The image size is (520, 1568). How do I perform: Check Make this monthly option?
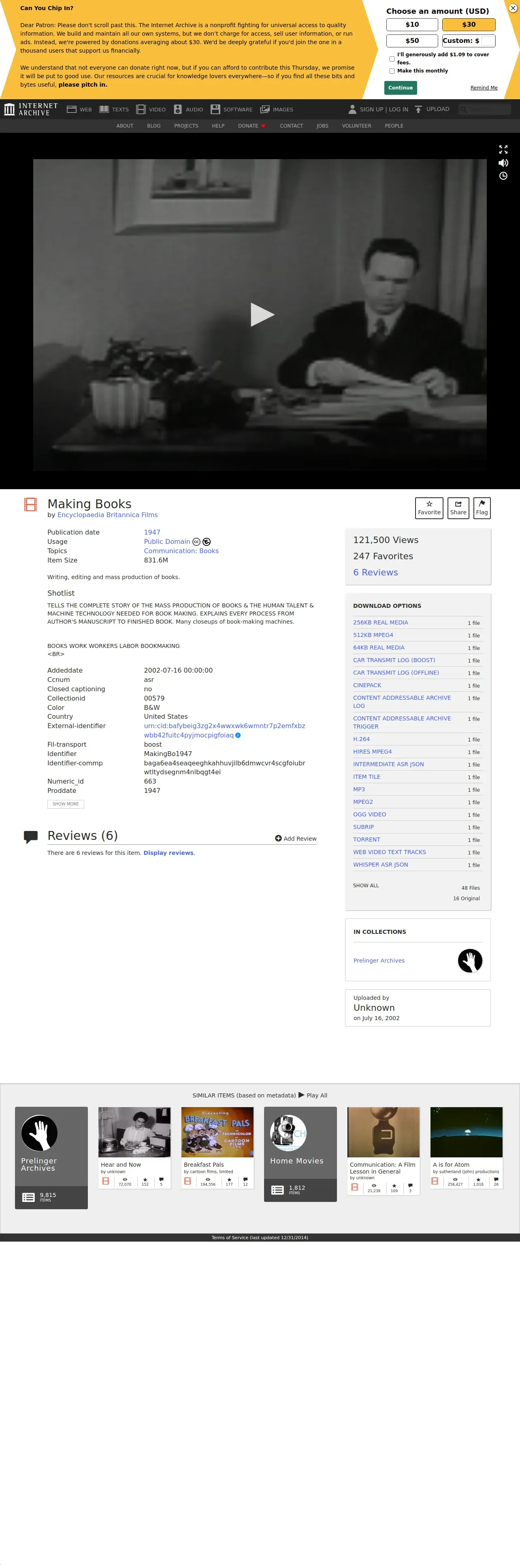coord(392,71)
